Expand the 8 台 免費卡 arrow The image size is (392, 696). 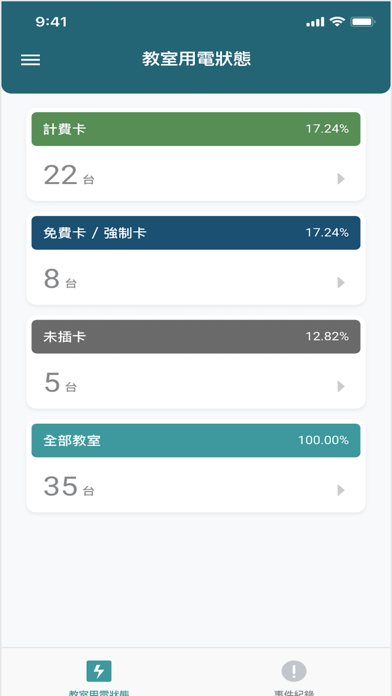coord(341,282)
